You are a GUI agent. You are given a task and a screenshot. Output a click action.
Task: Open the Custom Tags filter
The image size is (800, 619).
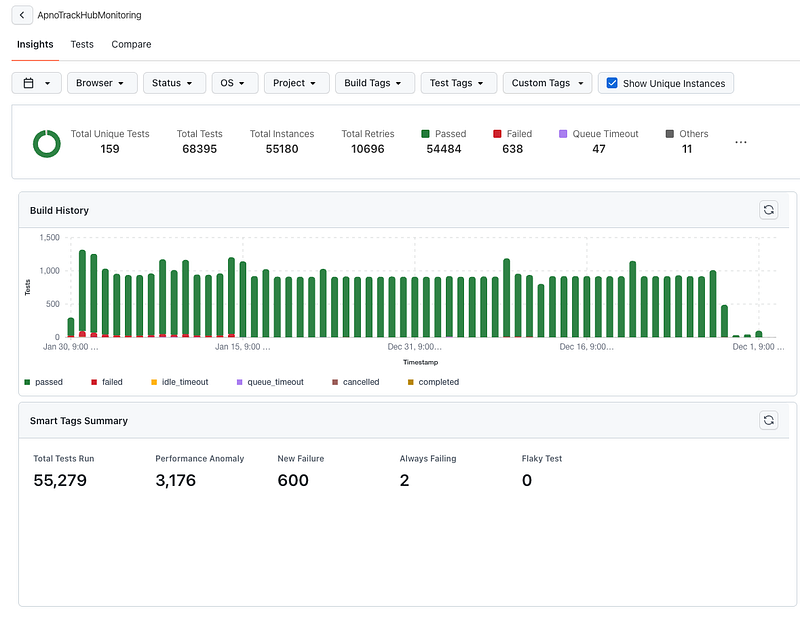click(547, 83)
